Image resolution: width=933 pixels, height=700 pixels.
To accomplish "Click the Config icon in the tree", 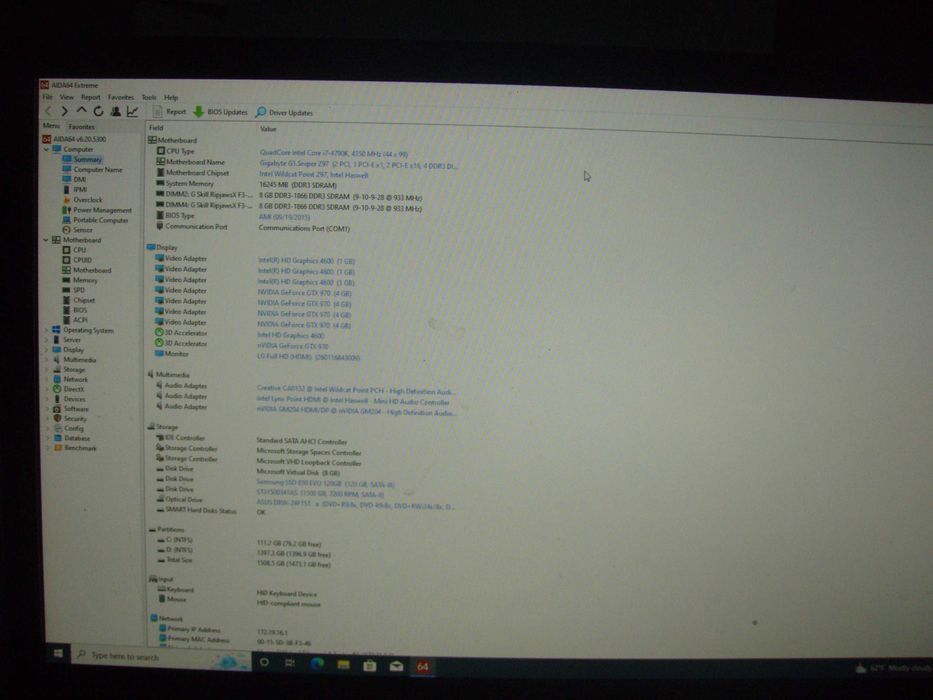I will tap(58, 428).
